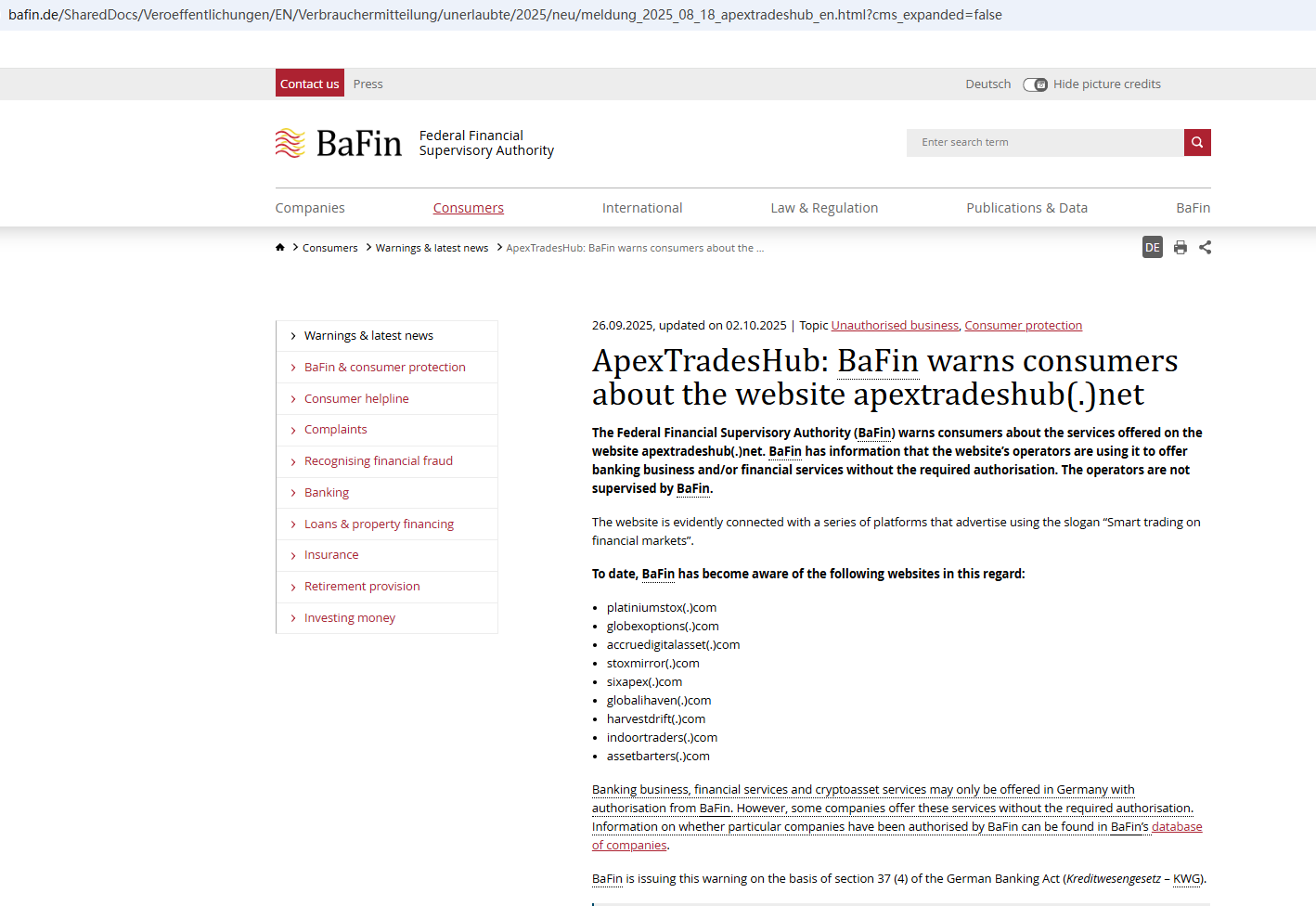Open Investing money sidebar item
Viewport: 1316px width, 906px height.
[x=350, y=618]
